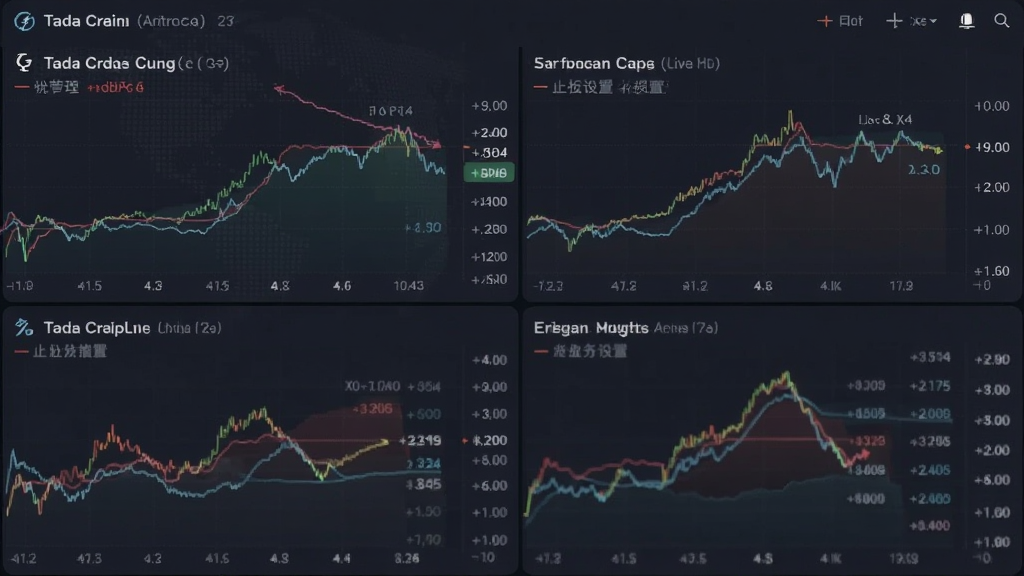The image size is (1024, 576).
Task: Open the notifications bell
Action: coord(967,21)
